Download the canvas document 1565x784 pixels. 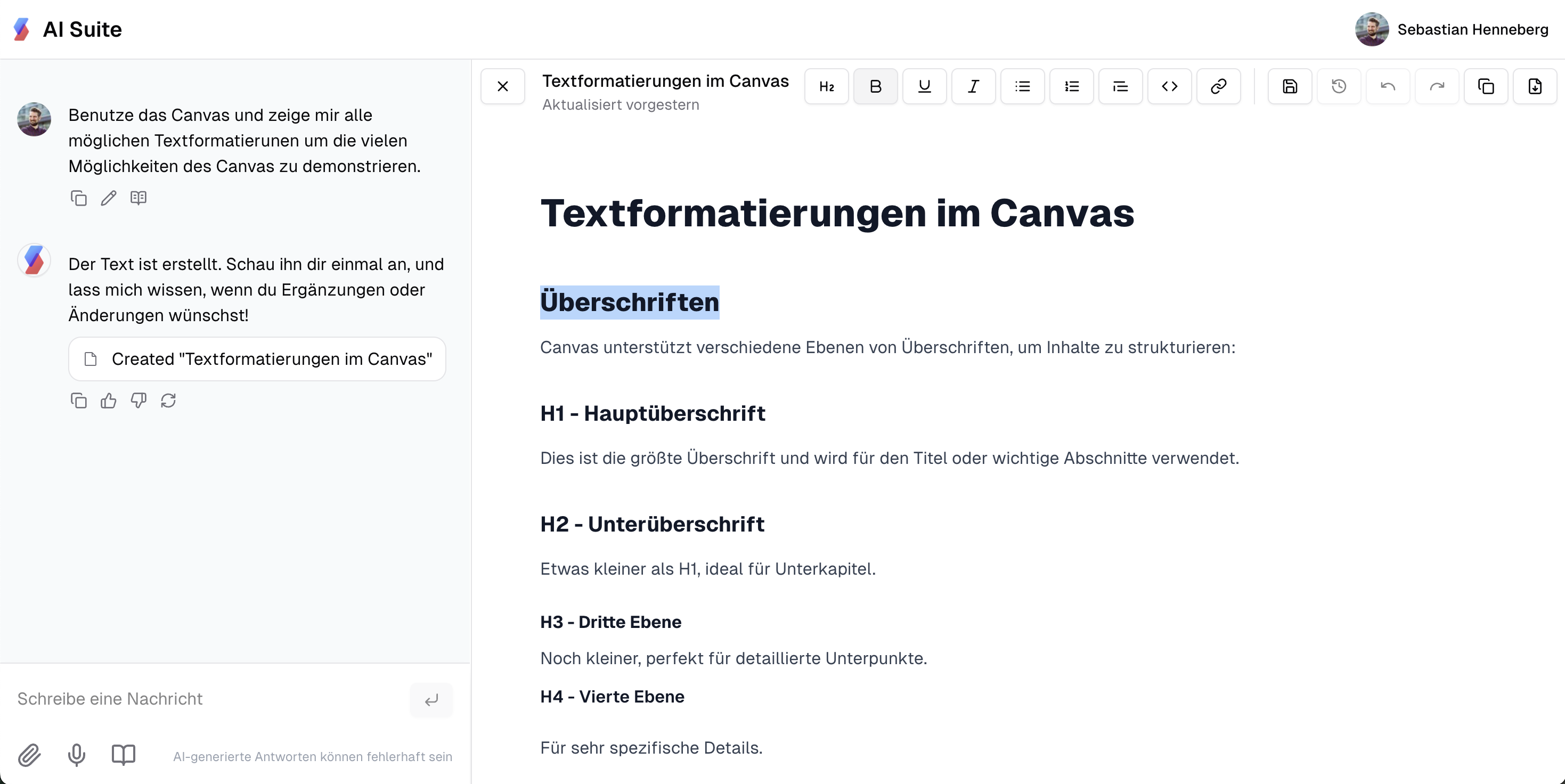click(1535, 86)
